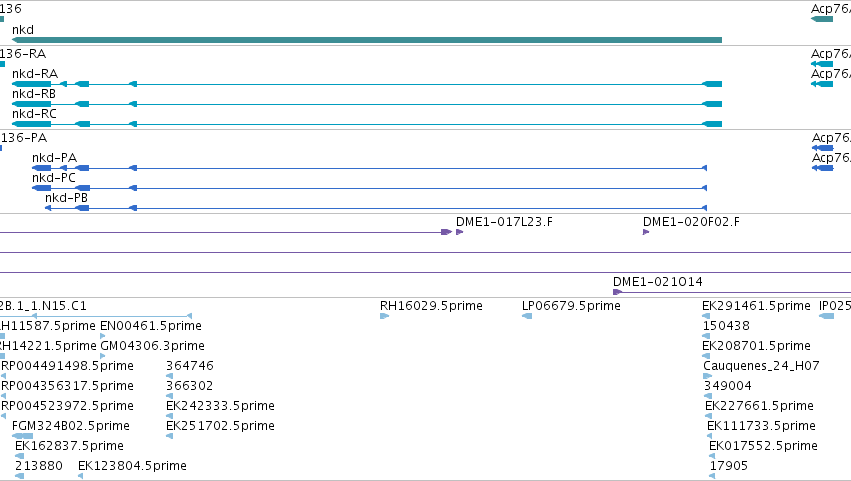Select the FGM324B02.5prime EST label
The image size is (851, 481).
pyautogui.click(x=71, y=426)
